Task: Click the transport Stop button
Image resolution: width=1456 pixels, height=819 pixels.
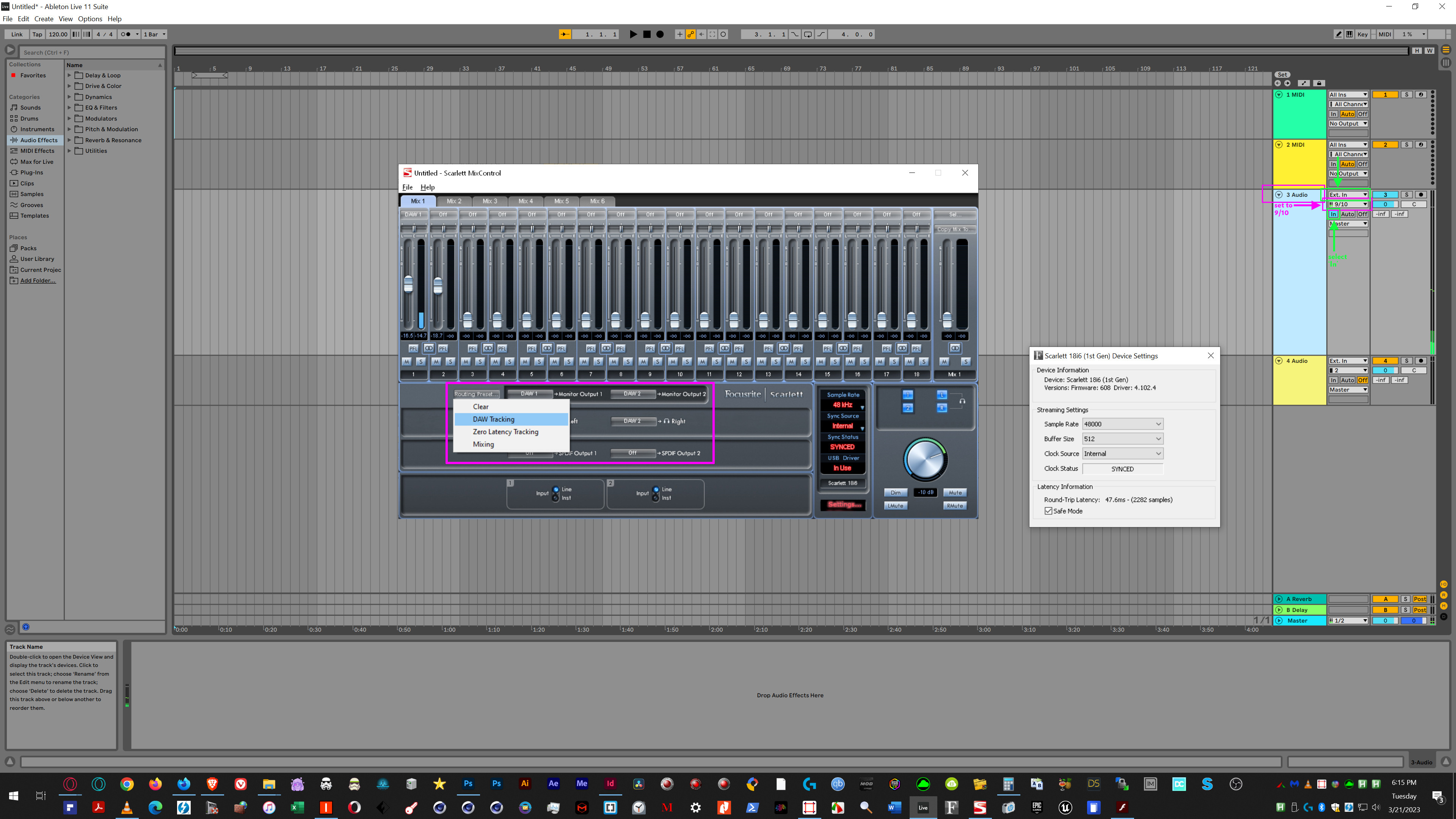Action: 646,35
